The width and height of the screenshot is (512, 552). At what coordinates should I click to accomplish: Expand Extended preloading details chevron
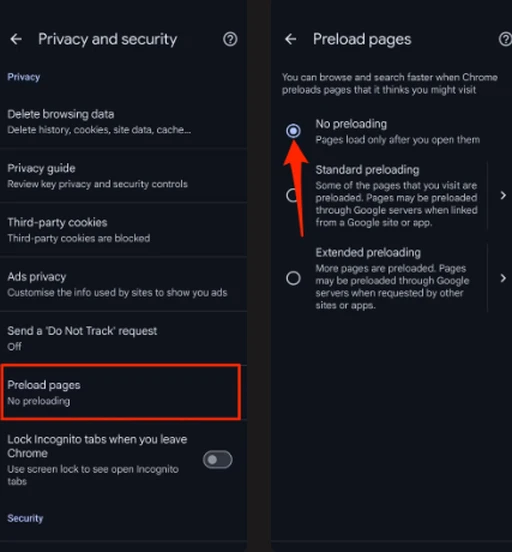[503, 278]
